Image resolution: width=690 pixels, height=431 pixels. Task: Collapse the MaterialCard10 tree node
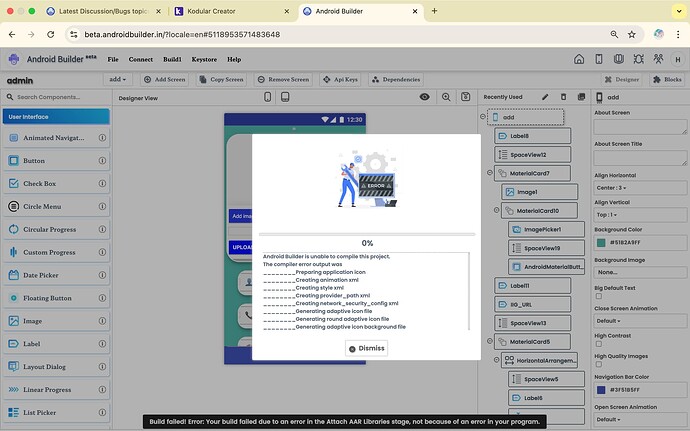click(x=496, y=210)
